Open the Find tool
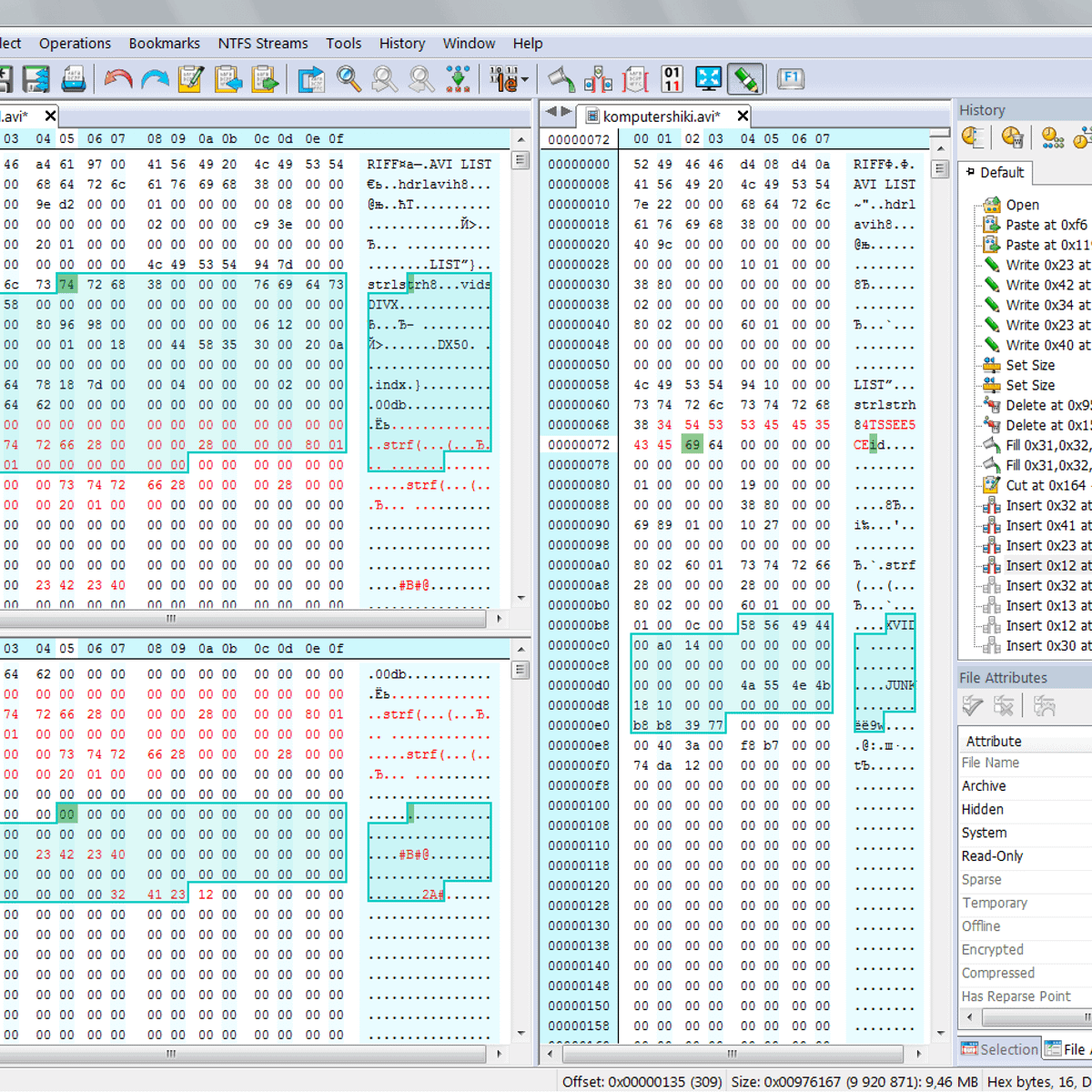Viewport: 1092px width, 1092px height. click(x=348, y=79)
